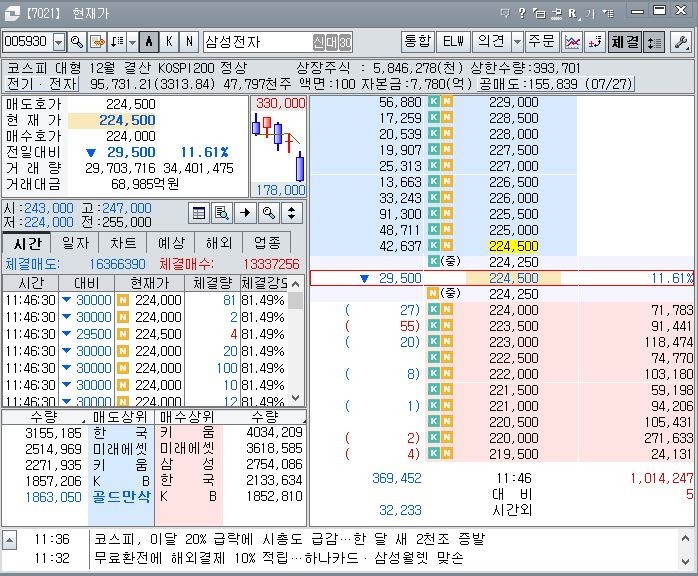Click the plus-minus calculation icon in toolbar

[595, 42]
